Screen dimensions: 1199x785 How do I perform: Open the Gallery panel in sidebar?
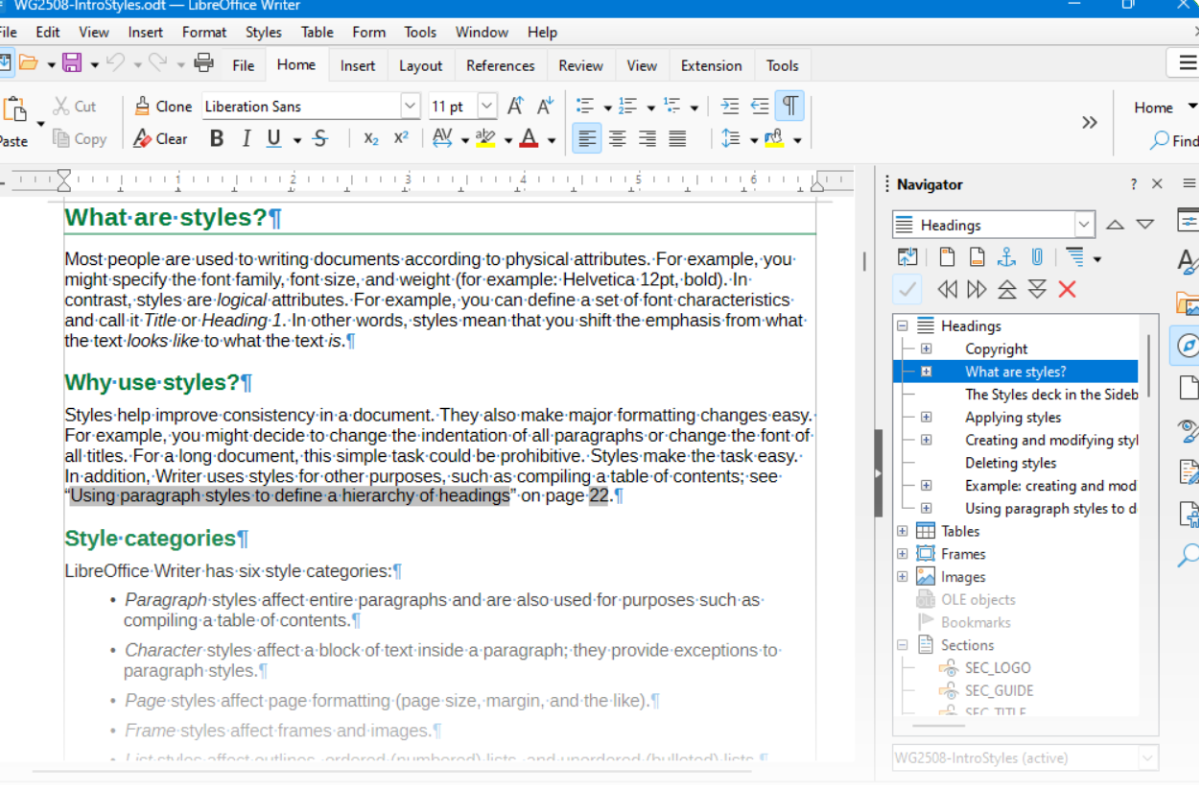pyautogui.click(x=1187, y=303)
